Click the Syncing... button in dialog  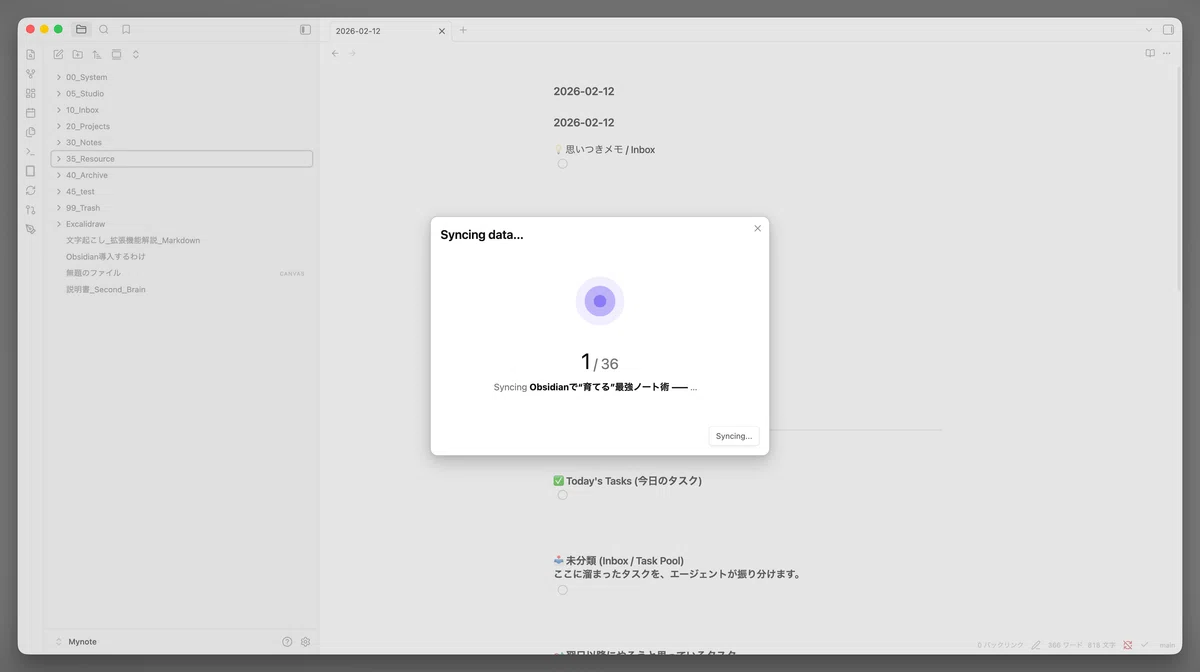[x=734, y=436]
